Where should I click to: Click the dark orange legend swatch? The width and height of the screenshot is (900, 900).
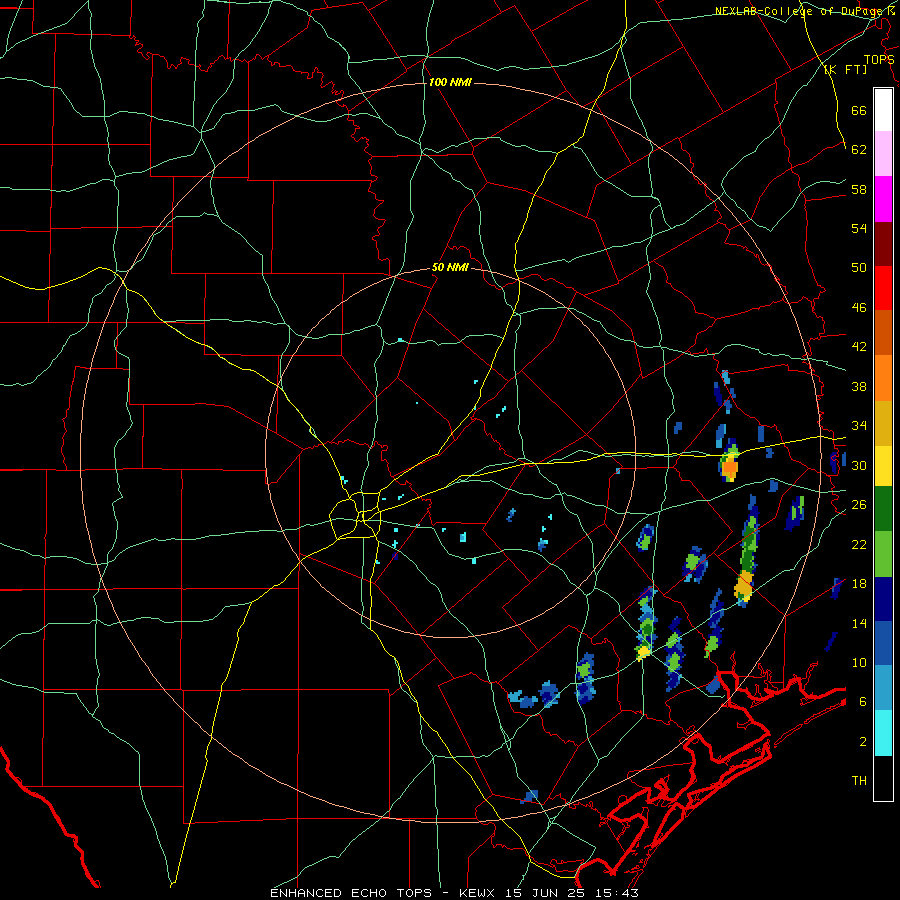point(883,332)
